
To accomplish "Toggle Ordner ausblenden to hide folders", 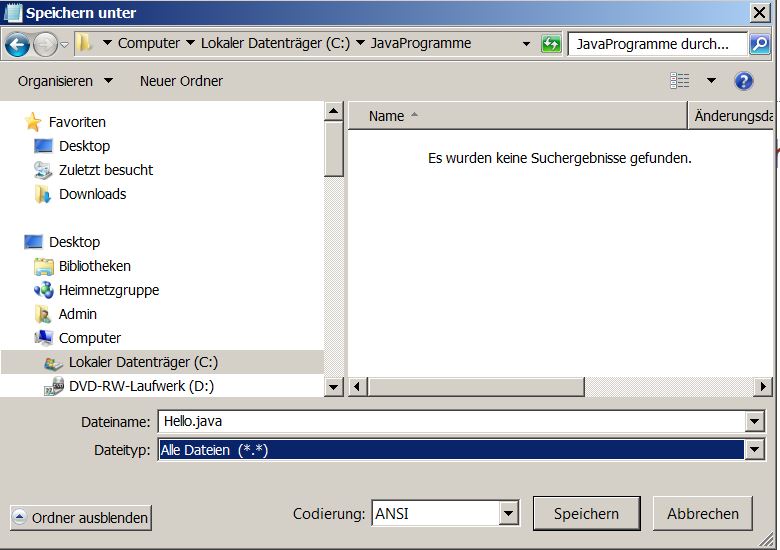I will 81,518.
